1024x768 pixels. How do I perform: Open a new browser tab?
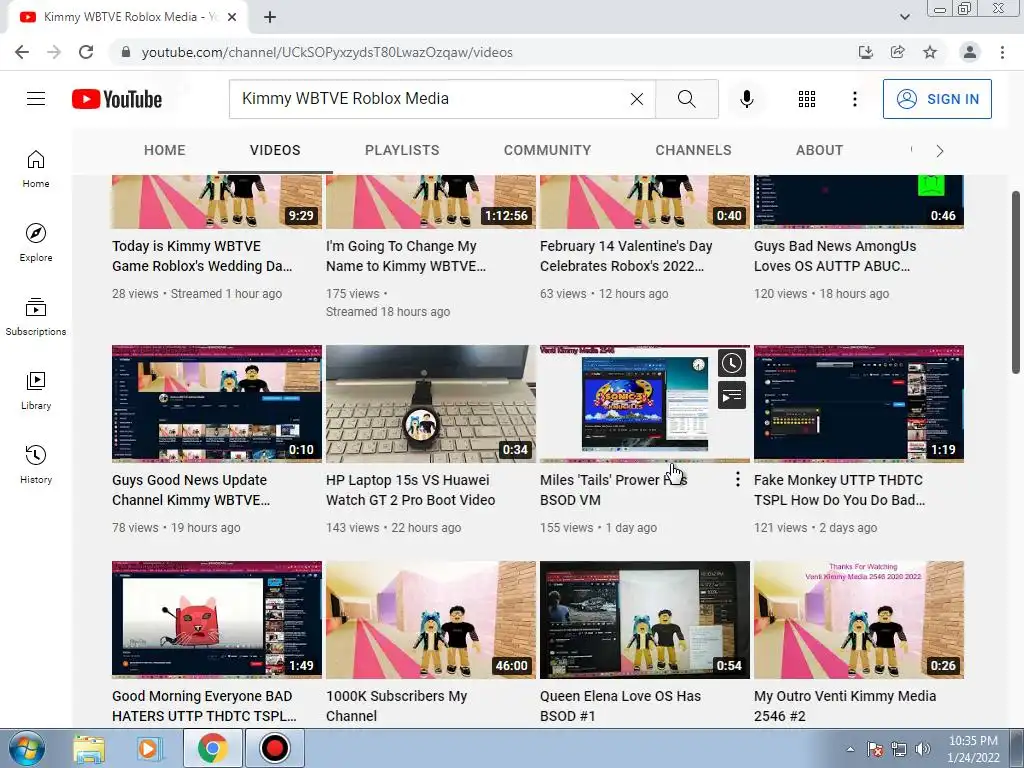point(270,17)
